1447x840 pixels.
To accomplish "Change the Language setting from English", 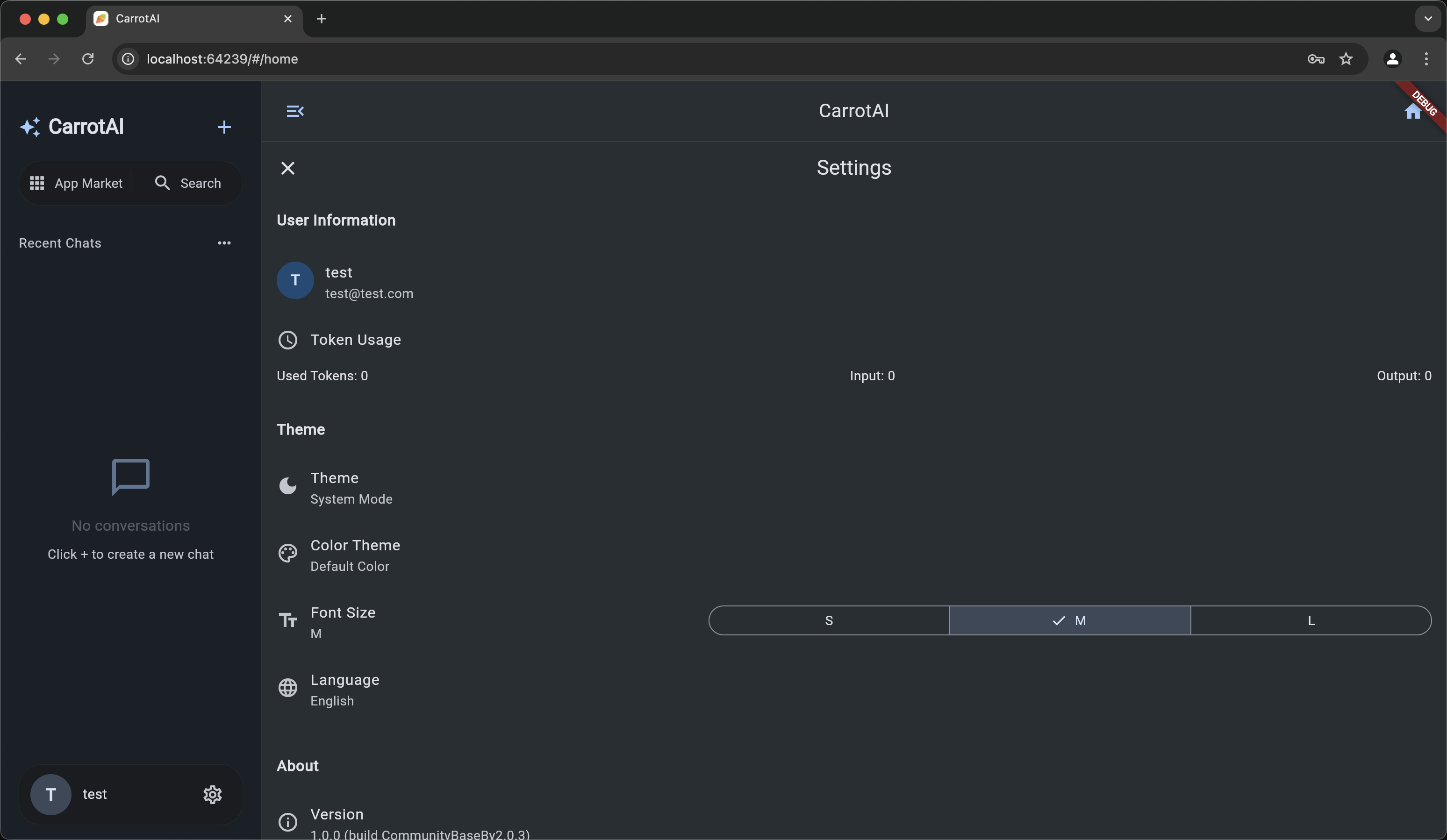I will pyautogui.click(x=344, y=690).
